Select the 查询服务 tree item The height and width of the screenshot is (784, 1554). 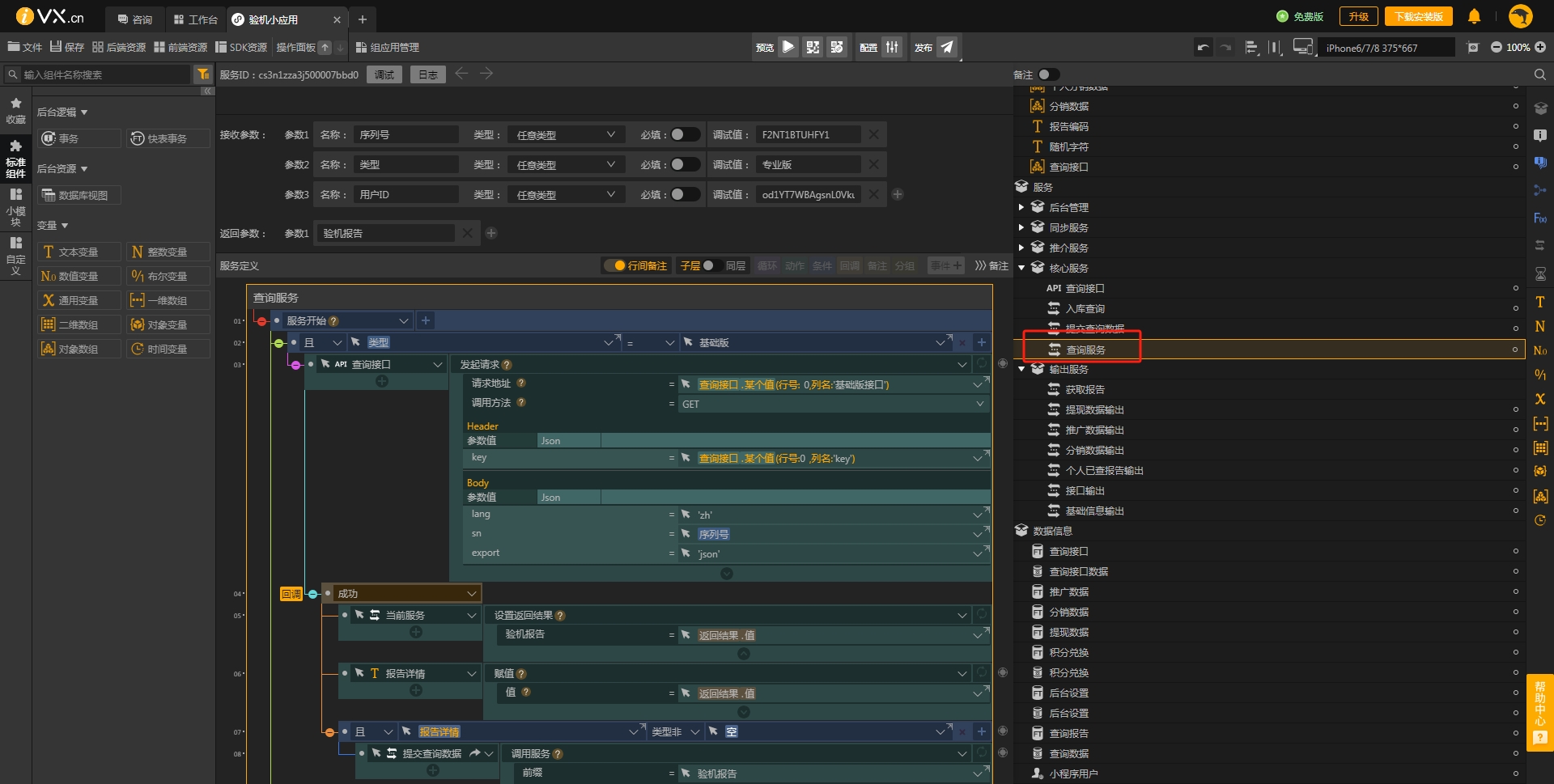coord(1269,350)
